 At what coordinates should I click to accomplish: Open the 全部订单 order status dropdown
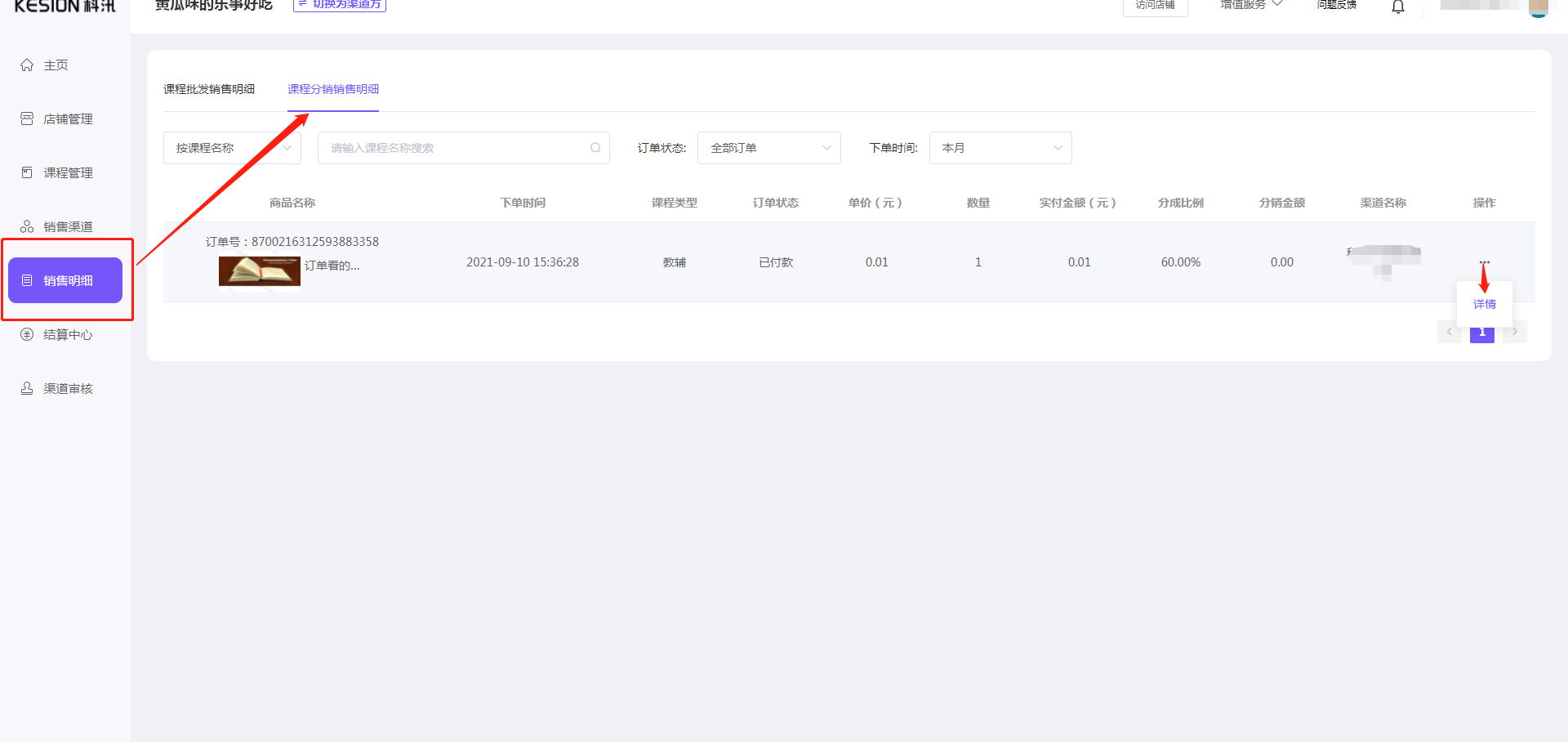pyautogui.click(x=768, y=148)
